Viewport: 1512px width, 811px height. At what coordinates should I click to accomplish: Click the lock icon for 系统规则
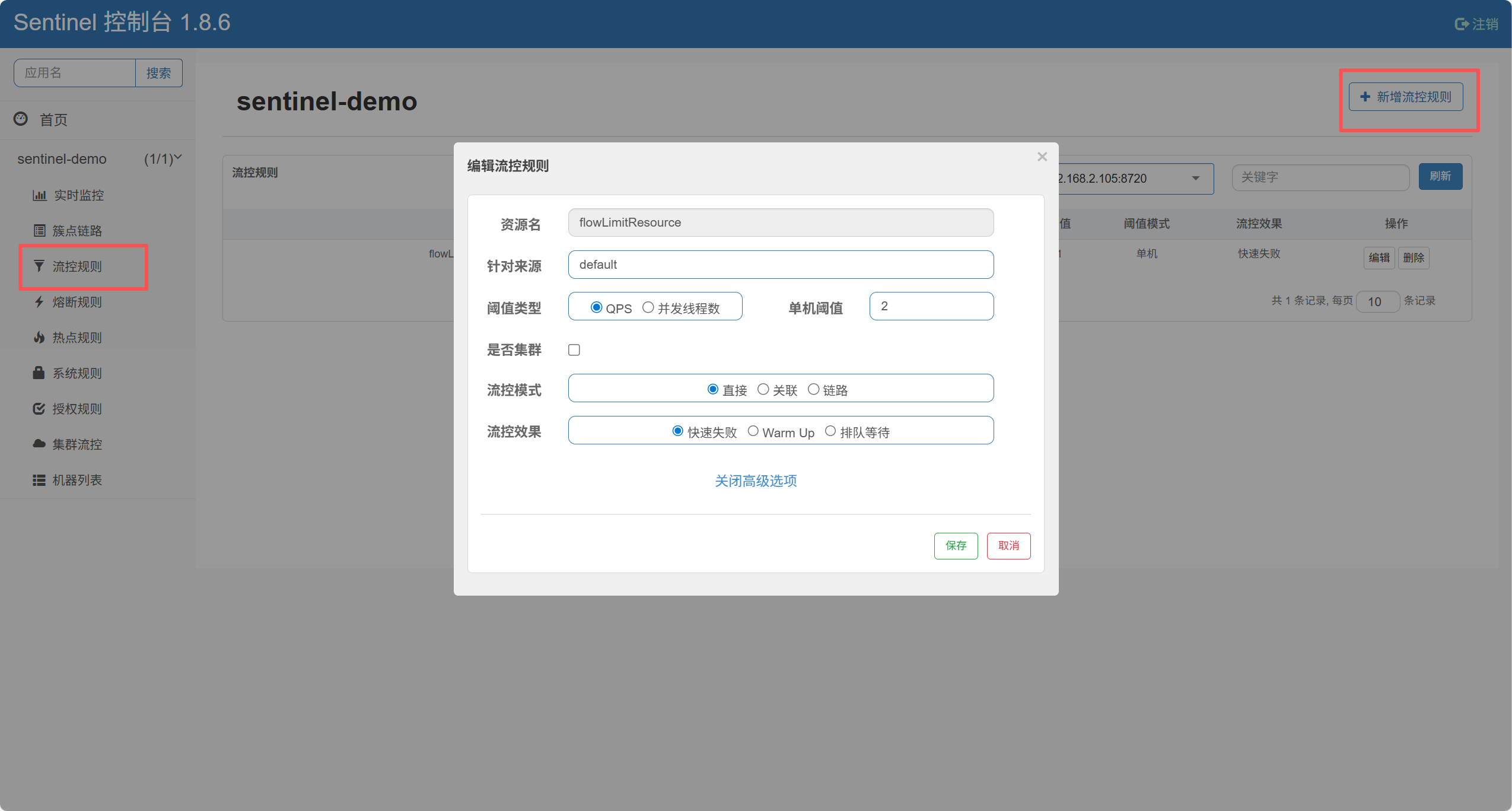39,373
